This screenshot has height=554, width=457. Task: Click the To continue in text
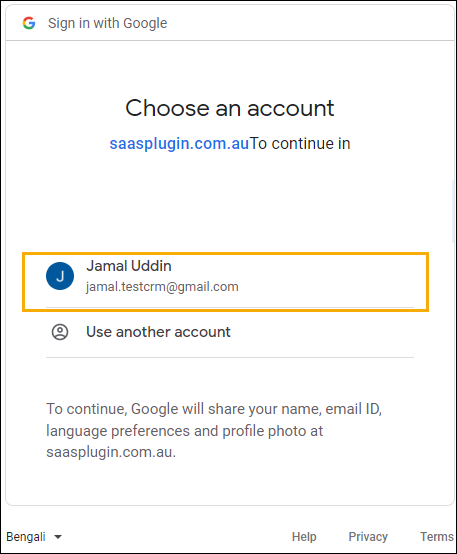click(x=300, y=144)
